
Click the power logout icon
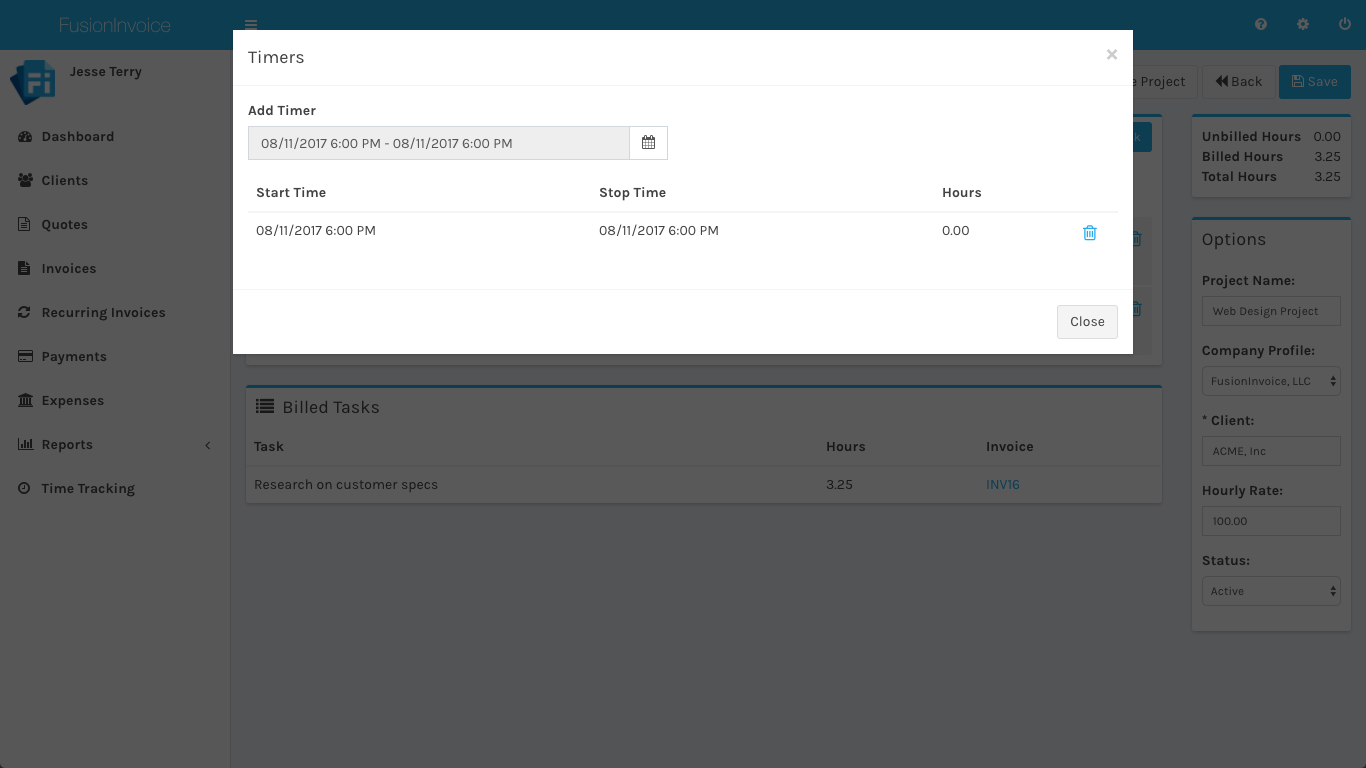(1344, 25)
